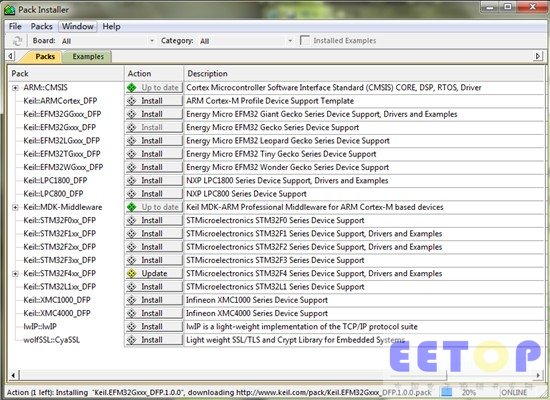The width and height of the screenshot is (550, 400).
Task: Install the lwIP::lwIP pack
Action: click(x=154, y=327)
